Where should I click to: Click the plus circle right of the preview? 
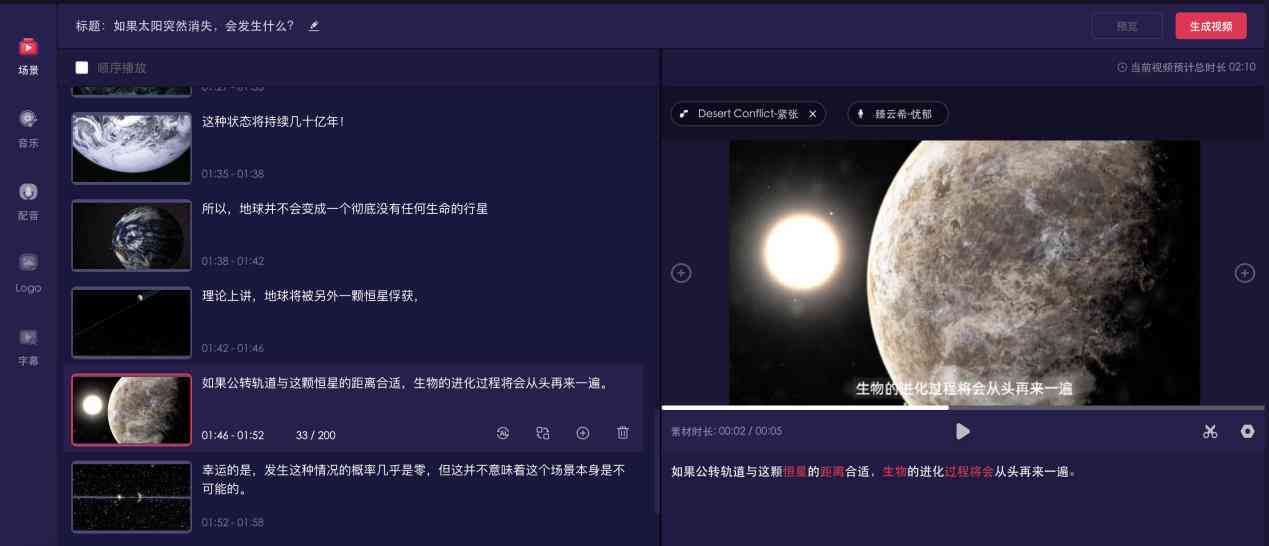[x=1245, y=272]
